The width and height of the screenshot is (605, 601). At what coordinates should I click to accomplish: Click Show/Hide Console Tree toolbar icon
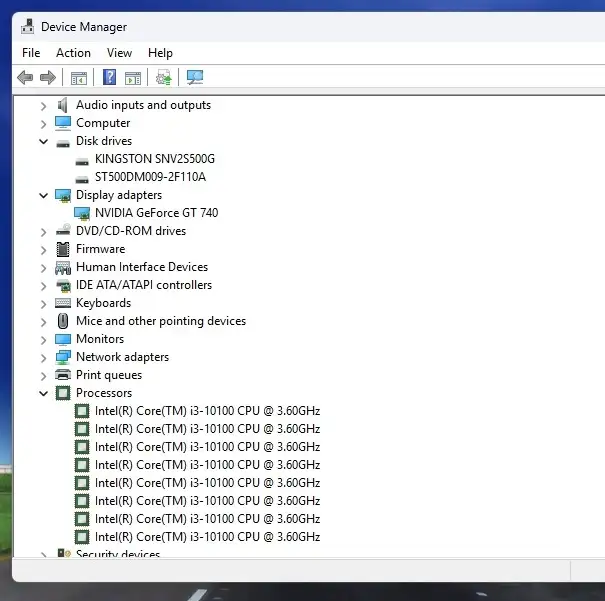(79, 78)
